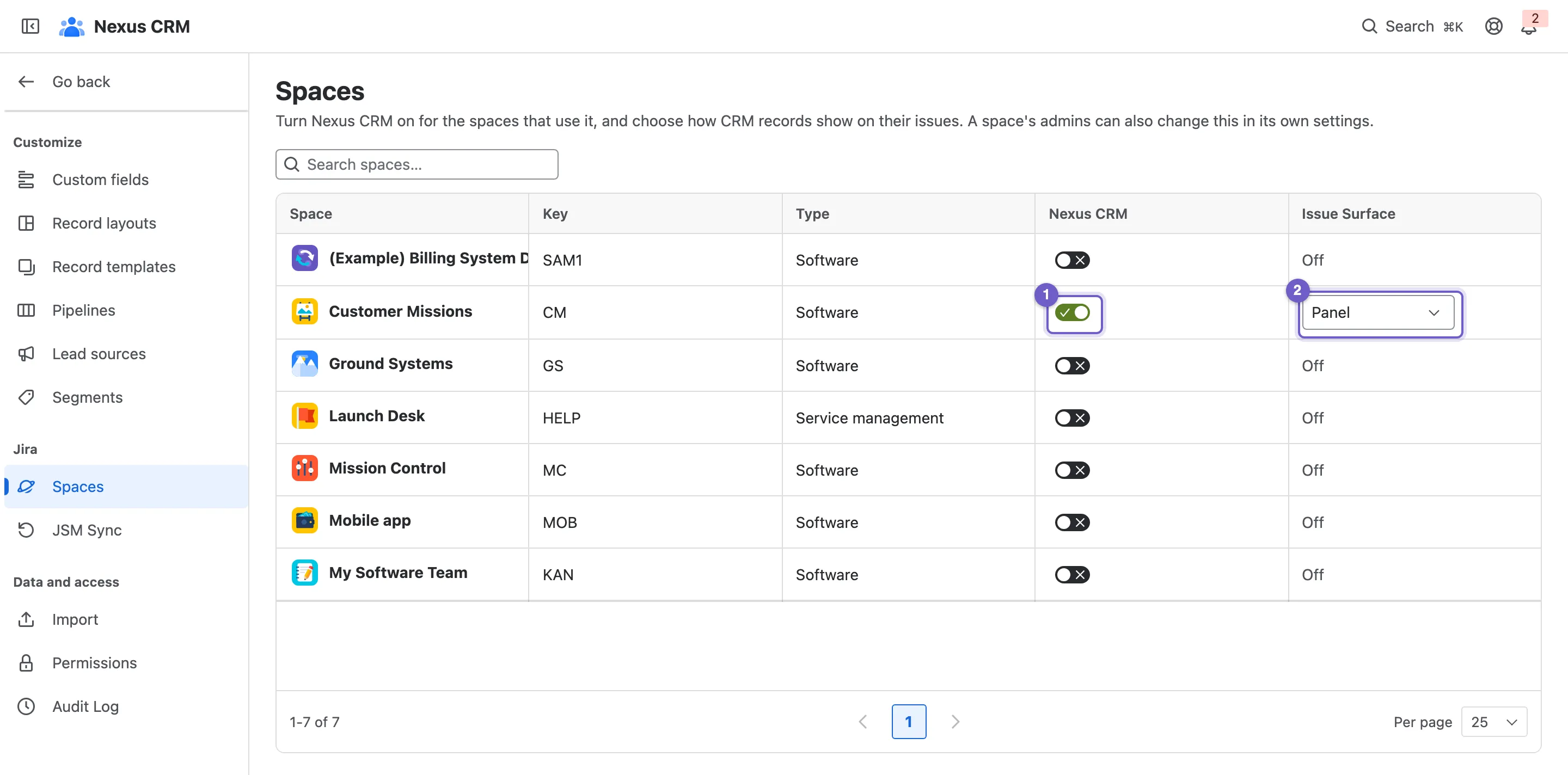This screenshot has width=1568, height=775.
Task: Click the Audit Log clock icon
Action: pos(26,706)
